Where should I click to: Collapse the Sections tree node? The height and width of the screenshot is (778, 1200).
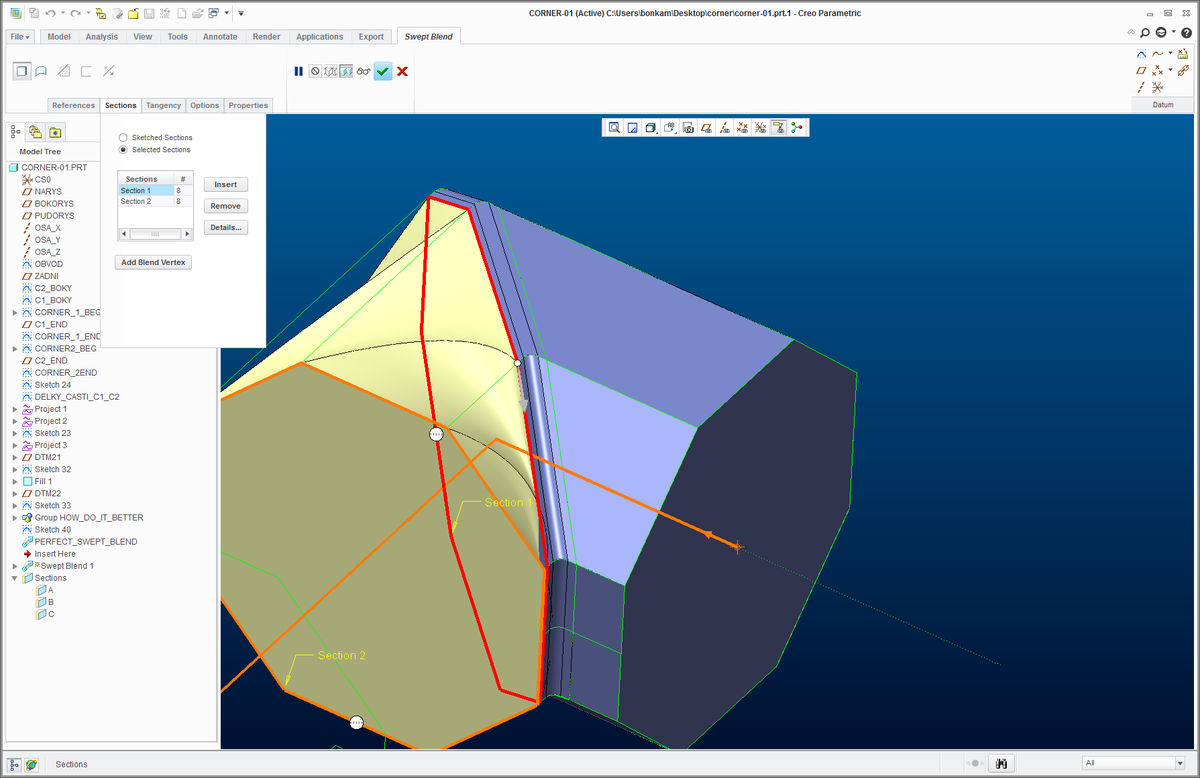click(14, 578)
